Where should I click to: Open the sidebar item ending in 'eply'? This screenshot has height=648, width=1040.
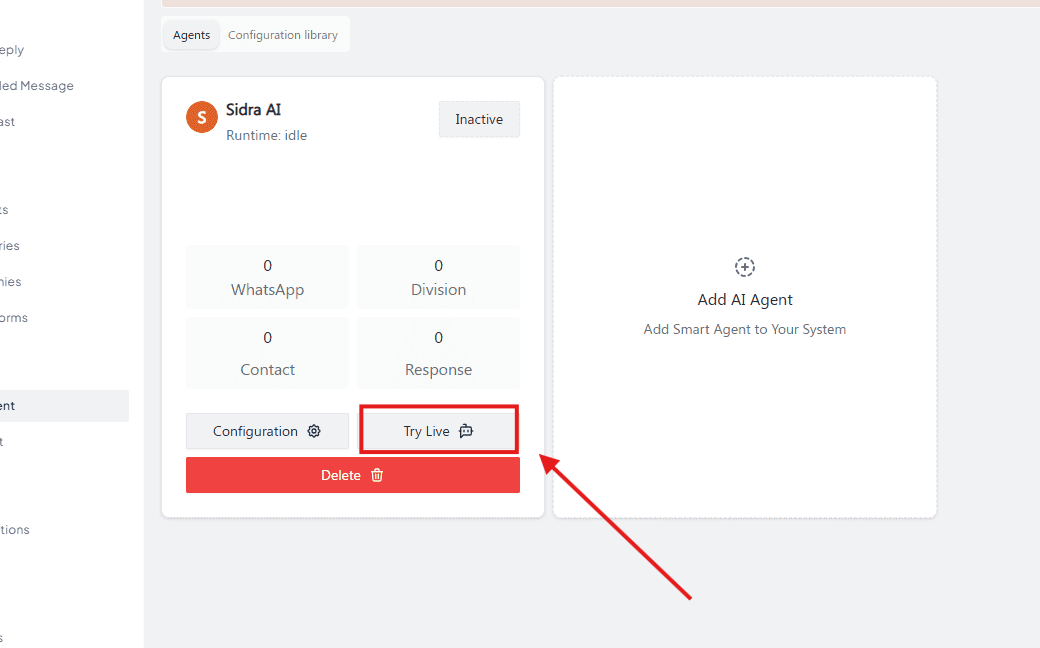coord(12,50)
